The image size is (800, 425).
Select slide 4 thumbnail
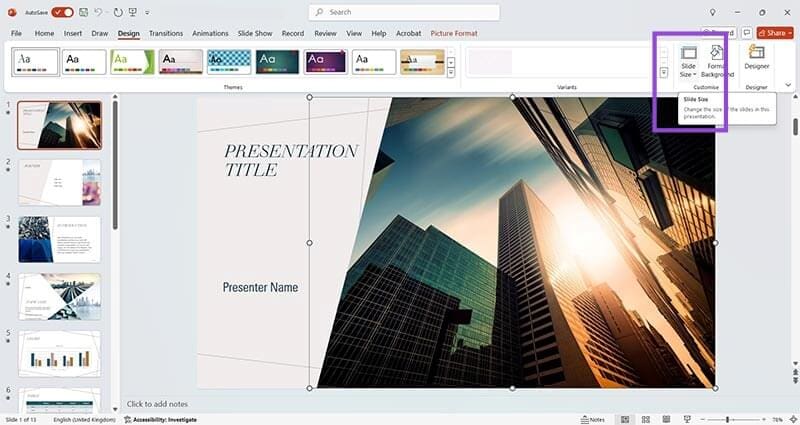[60, 297]
